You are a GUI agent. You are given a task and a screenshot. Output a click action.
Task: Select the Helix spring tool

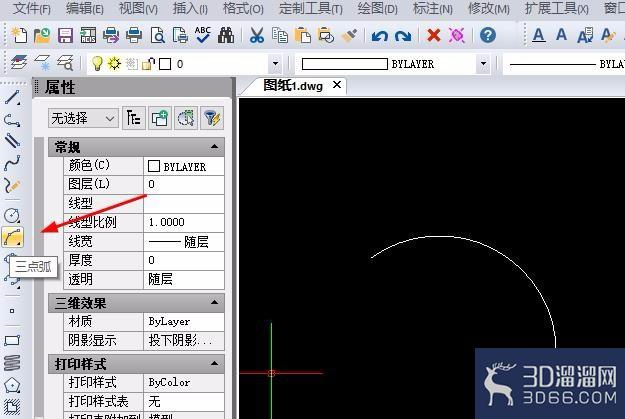coord(12,363)
